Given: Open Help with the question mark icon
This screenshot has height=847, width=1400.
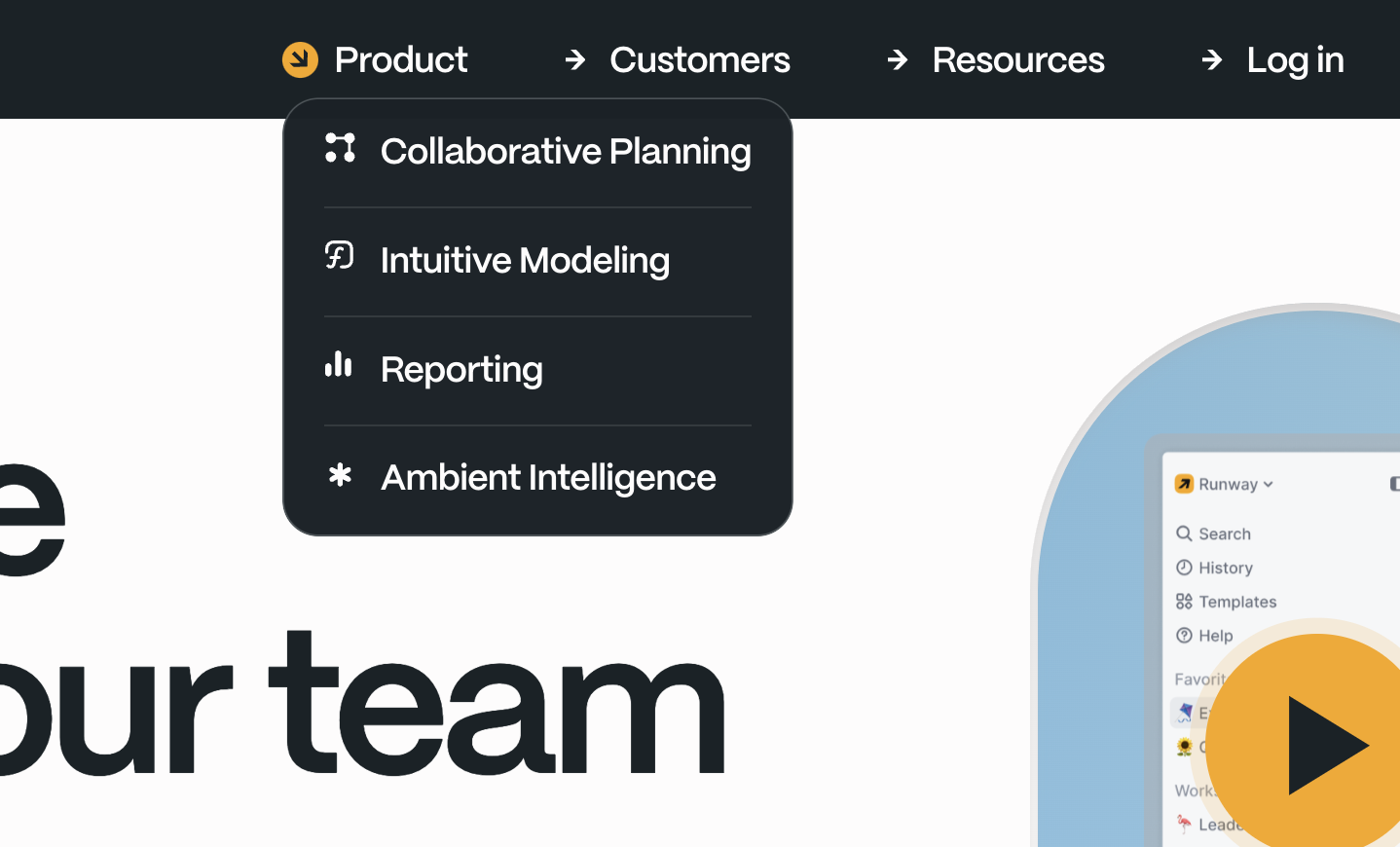Looking at the screenshot, I should tap(1184, 636).
